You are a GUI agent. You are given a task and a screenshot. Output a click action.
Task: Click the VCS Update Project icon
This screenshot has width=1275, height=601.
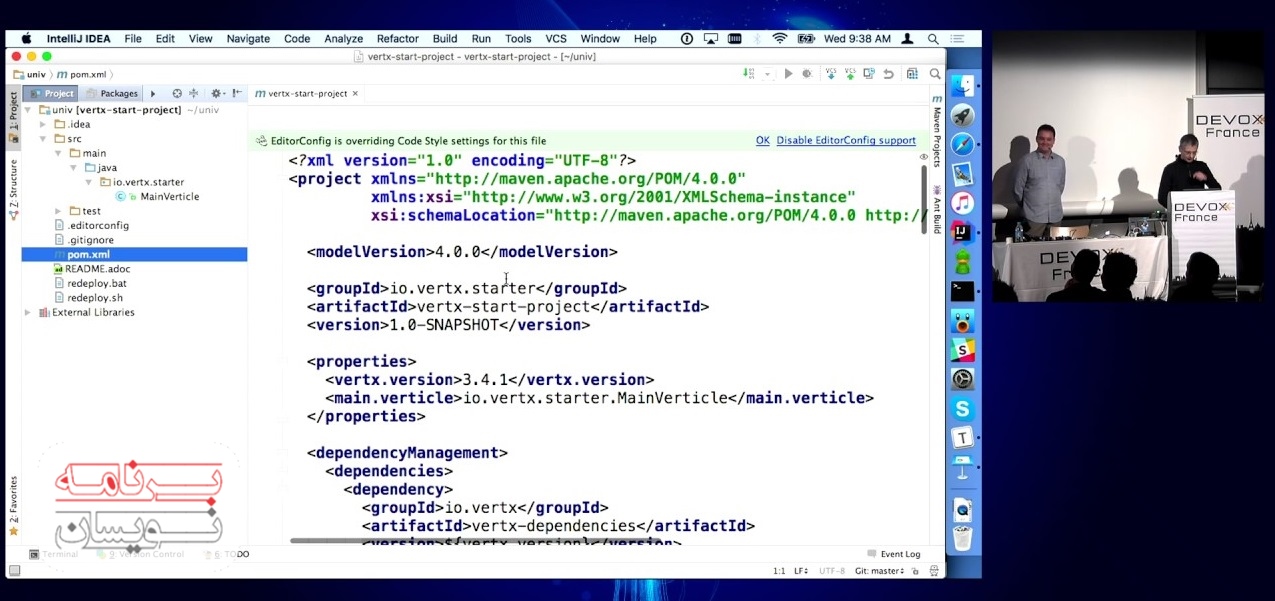831,74
